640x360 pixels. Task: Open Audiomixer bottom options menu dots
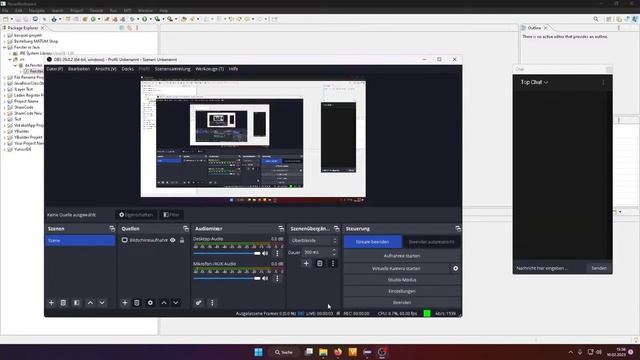tap(212, 303)
